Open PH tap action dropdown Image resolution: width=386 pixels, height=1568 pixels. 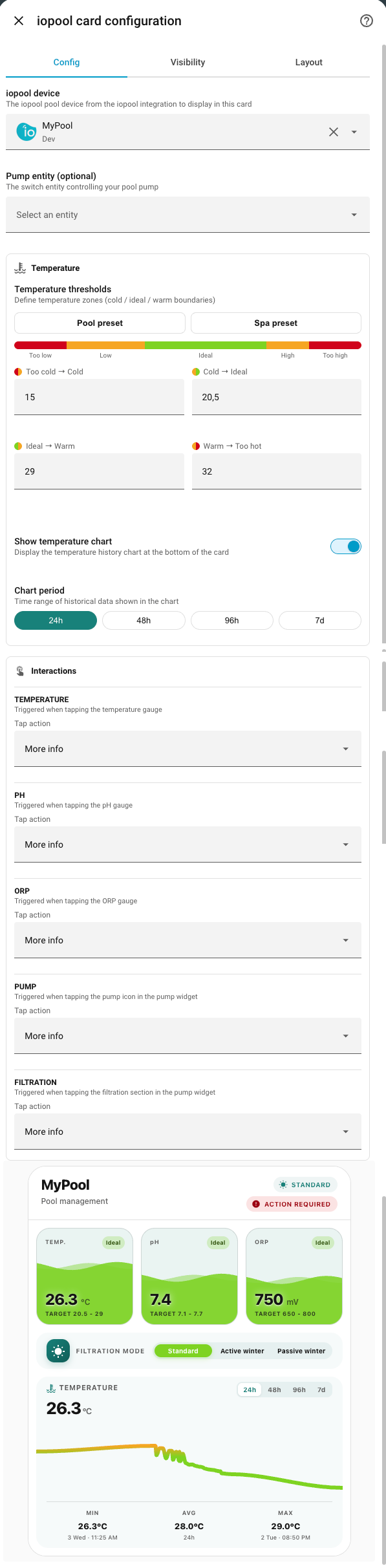point(188,844)
